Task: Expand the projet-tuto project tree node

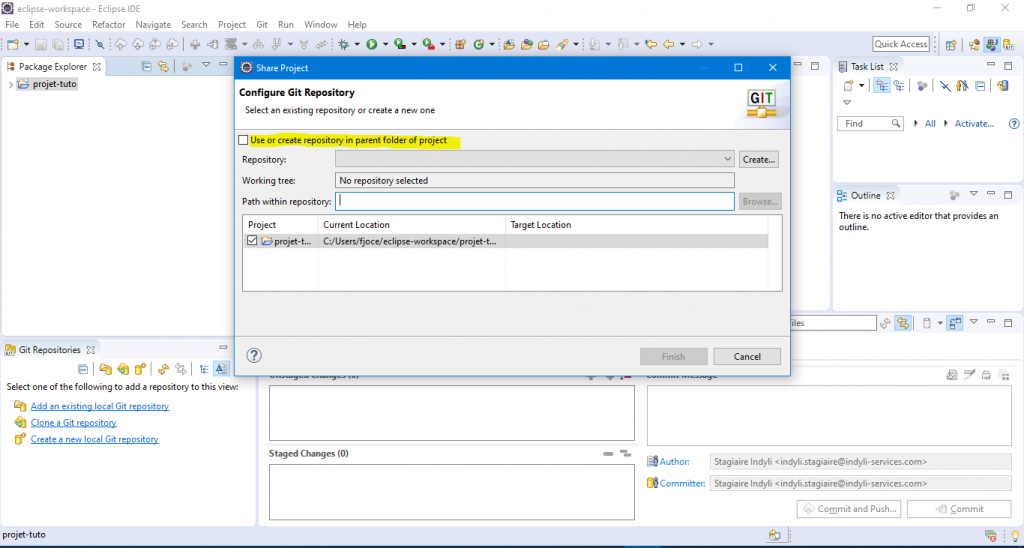Action: click(x=10, y=84)
